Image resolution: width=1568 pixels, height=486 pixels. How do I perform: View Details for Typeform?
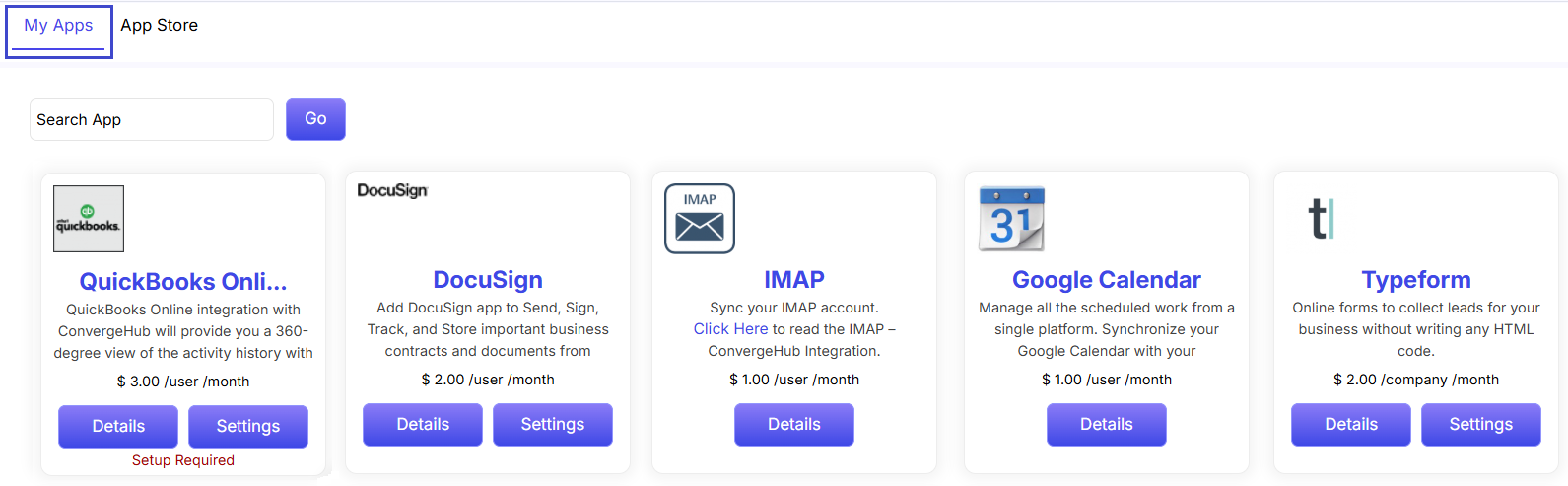coord(1351,424)
